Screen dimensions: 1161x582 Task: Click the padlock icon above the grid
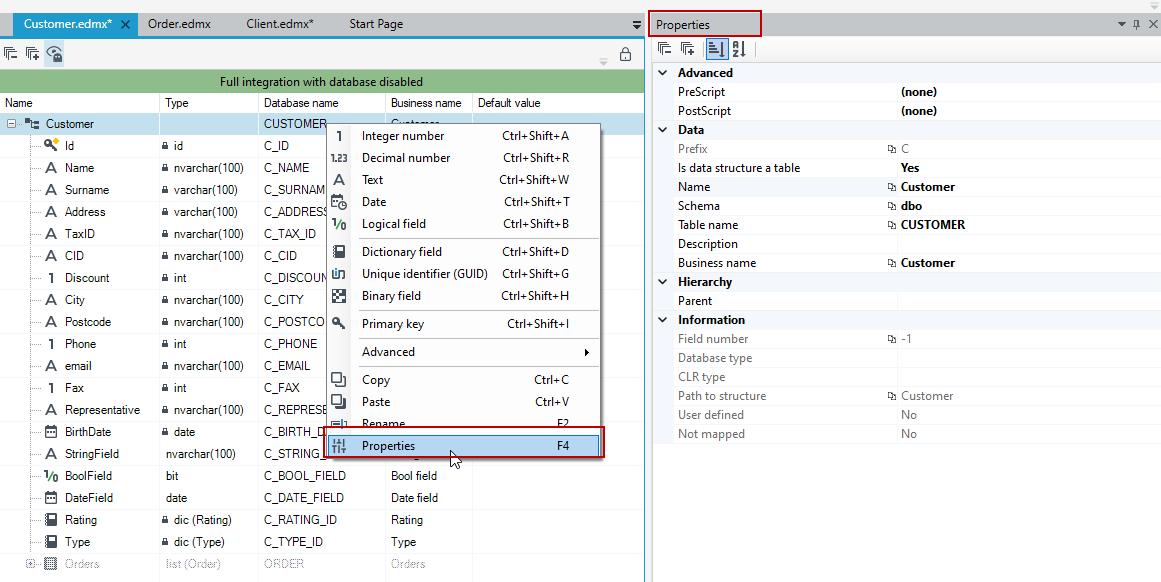[x=626, y=54]
